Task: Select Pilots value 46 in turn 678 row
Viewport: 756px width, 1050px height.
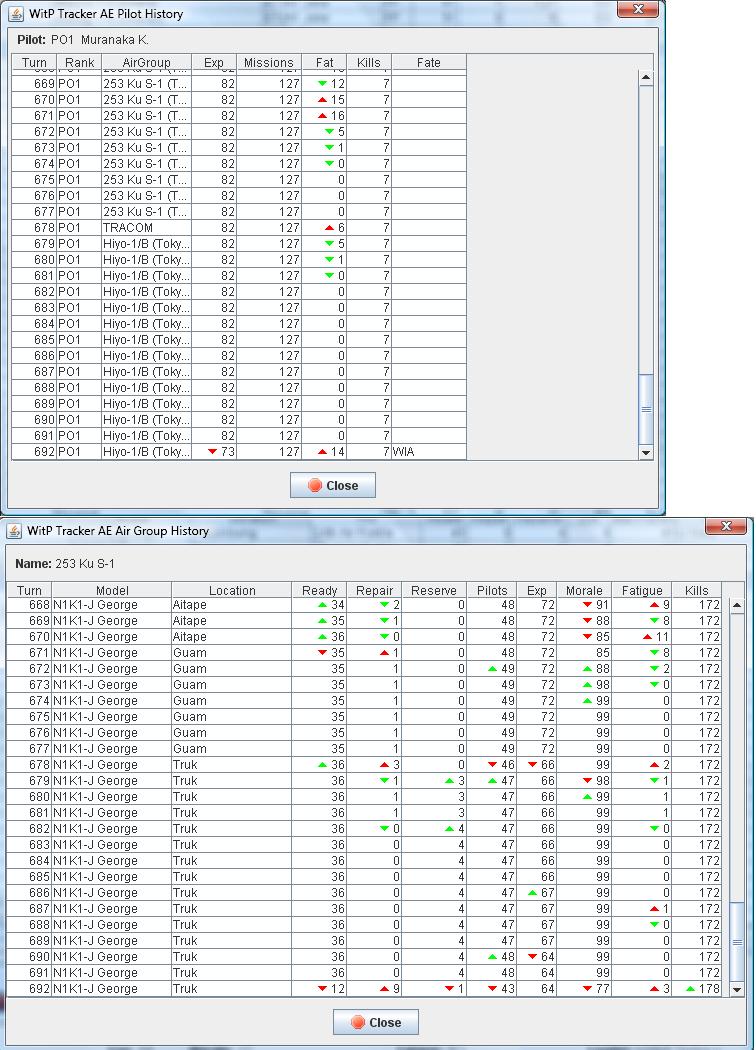Action: coord(492,765)
